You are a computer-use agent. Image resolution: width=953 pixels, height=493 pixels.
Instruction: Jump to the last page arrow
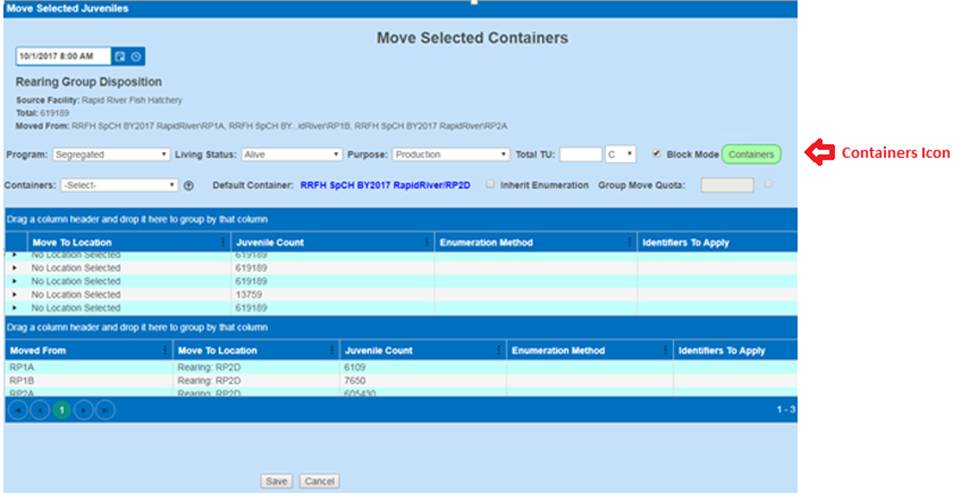104,410
